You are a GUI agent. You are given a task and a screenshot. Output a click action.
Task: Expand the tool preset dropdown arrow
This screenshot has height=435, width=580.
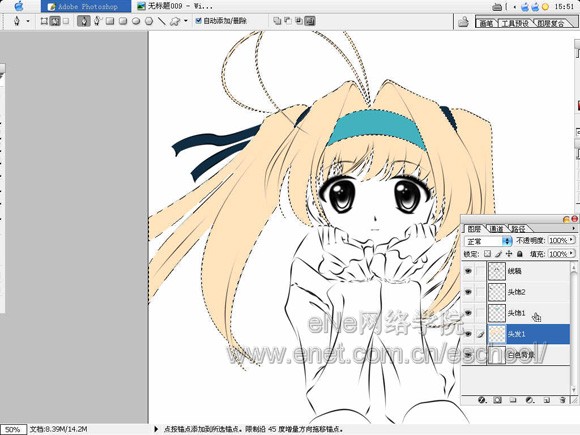pos(28,21)
